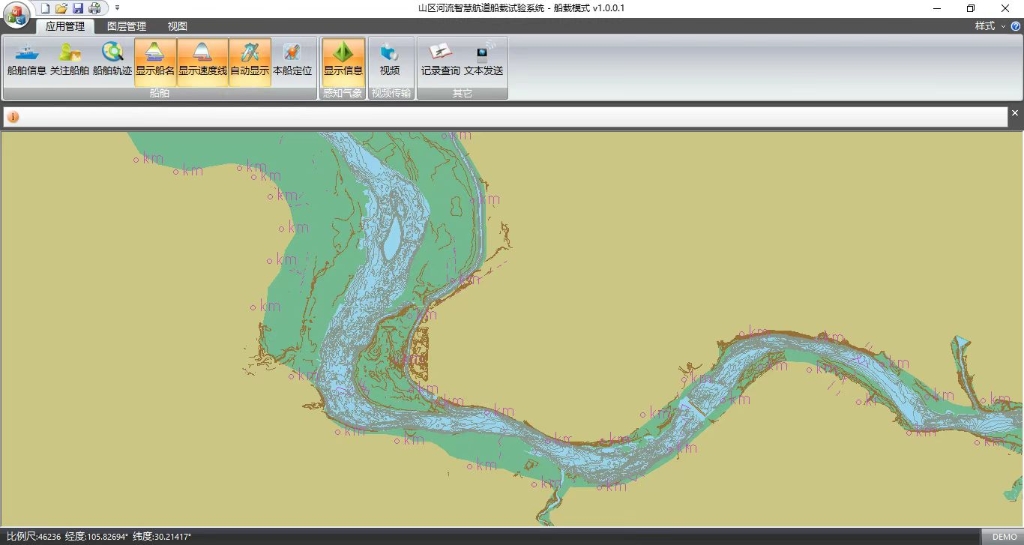This screenshot has width=1024, height=545.
Task: Click the DEMO button in status bar
Action: click(x=1004, y=537)
